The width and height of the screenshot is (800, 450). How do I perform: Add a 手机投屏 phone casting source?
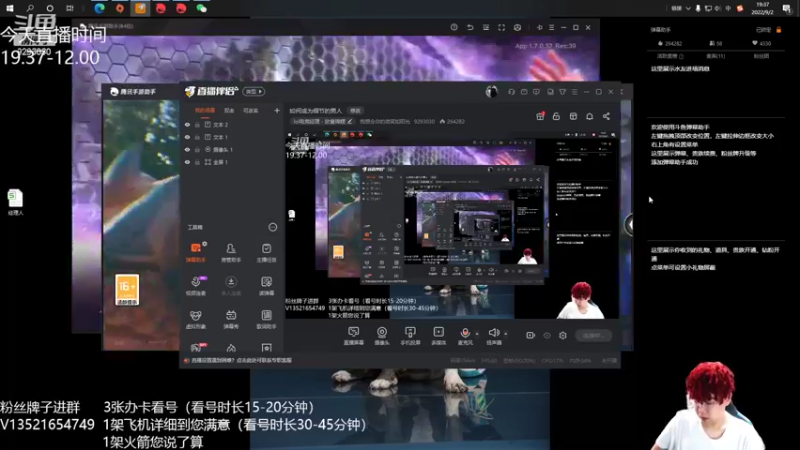tap(410, 336)
